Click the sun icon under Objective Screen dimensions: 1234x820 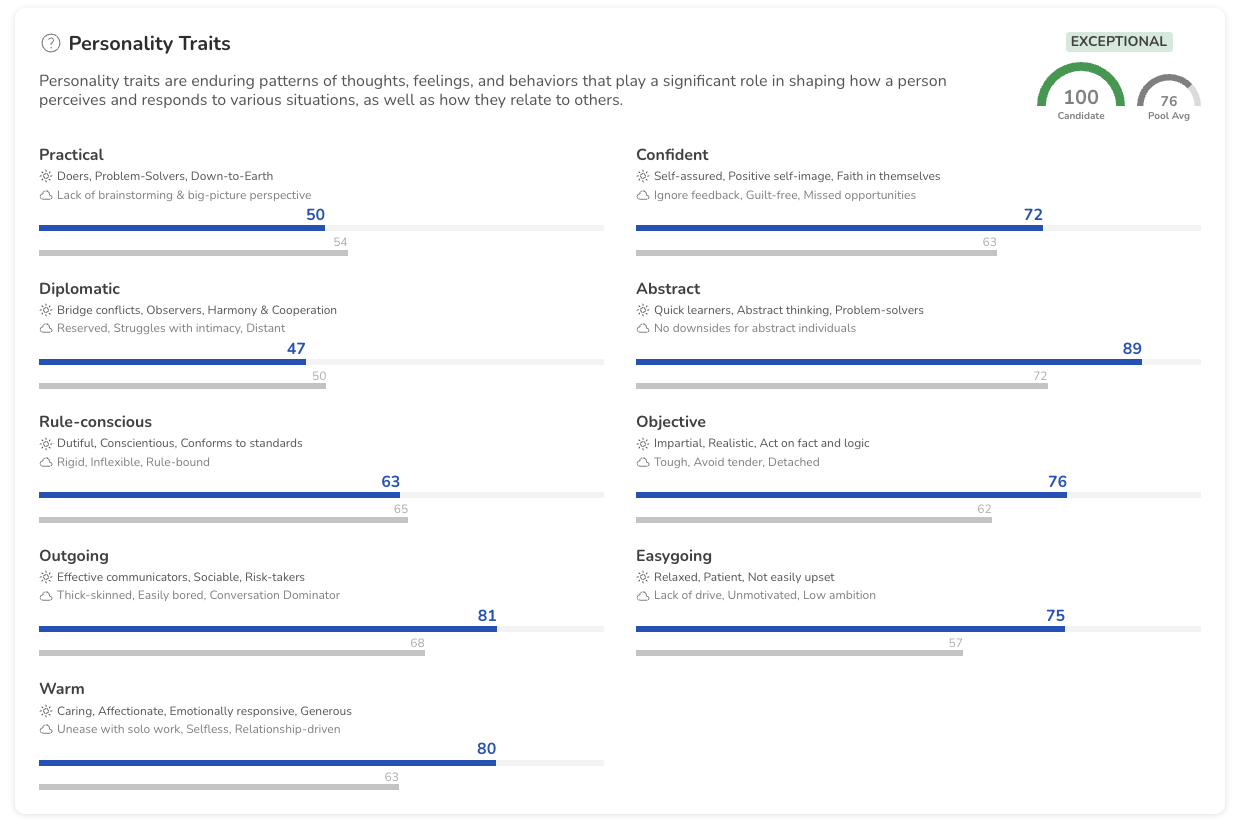pyautogui.click(x=643, y=443)
